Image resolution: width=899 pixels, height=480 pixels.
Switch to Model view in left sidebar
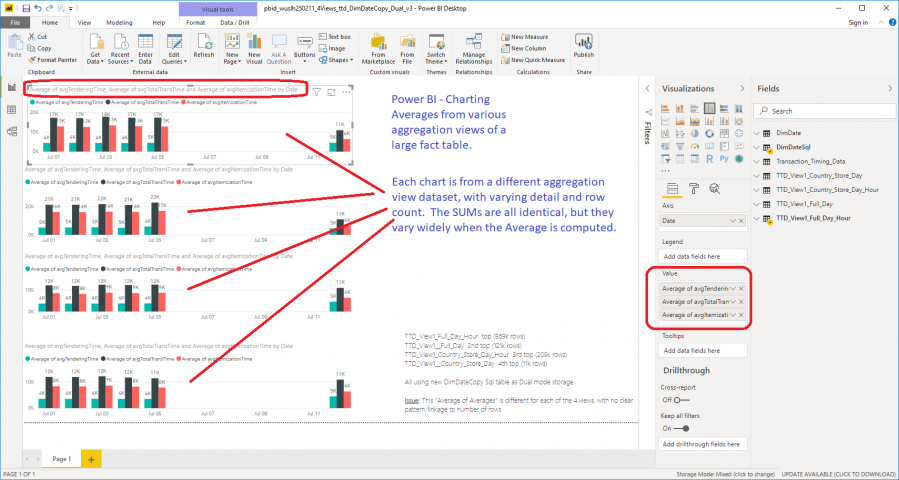(11, 131)
